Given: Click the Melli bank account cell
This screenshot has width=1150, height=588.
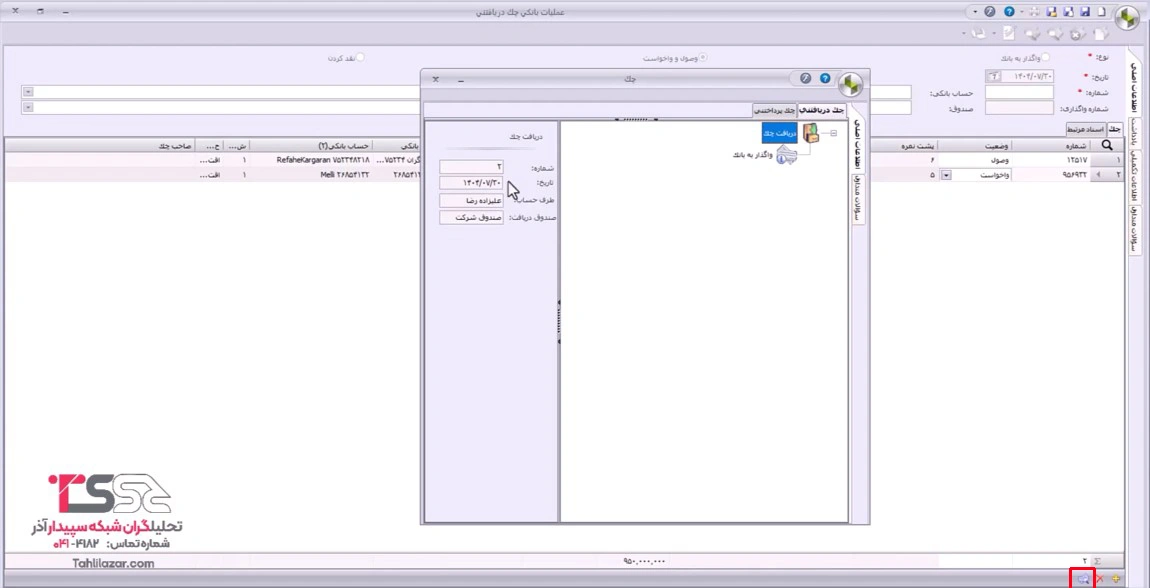Looking at the screenshot, I should (312, 175).
